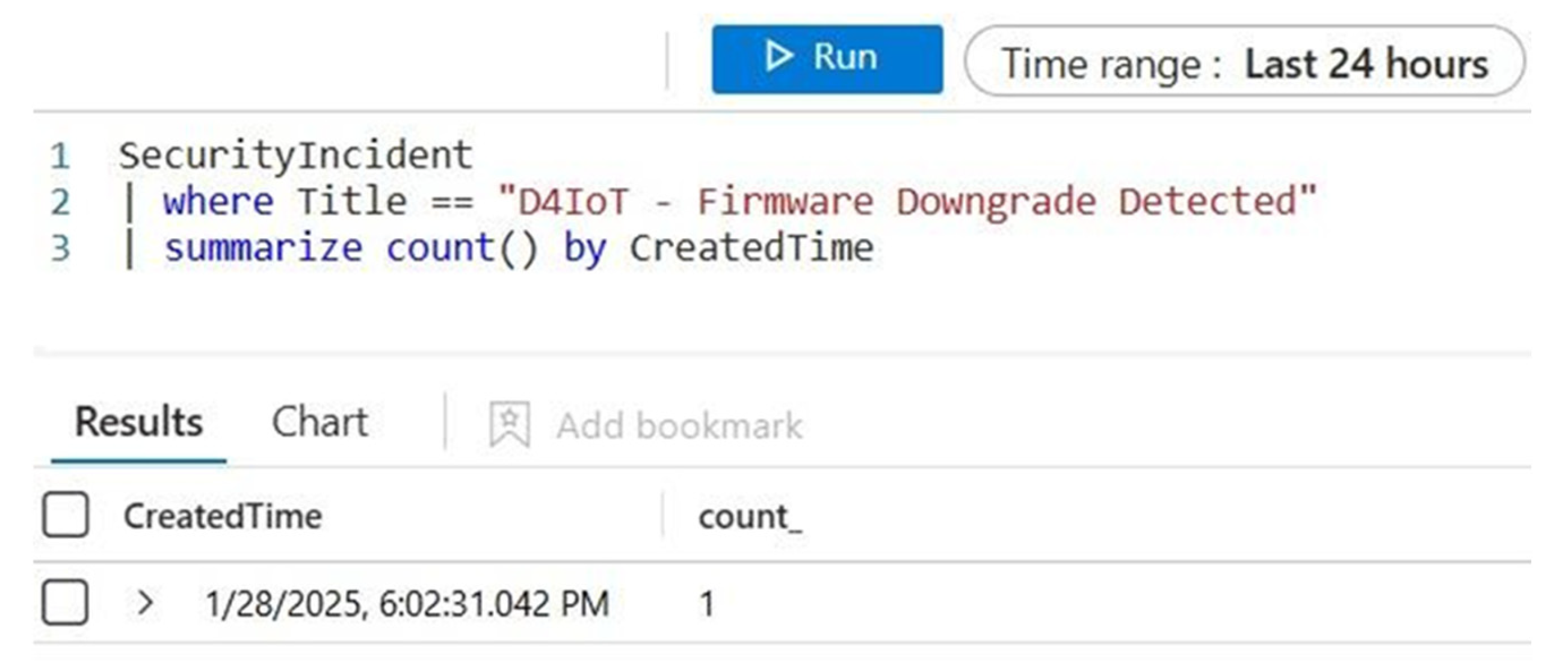Click the Add bookmark label
The image size is (1568, 662).
click(x=679, y=424)
